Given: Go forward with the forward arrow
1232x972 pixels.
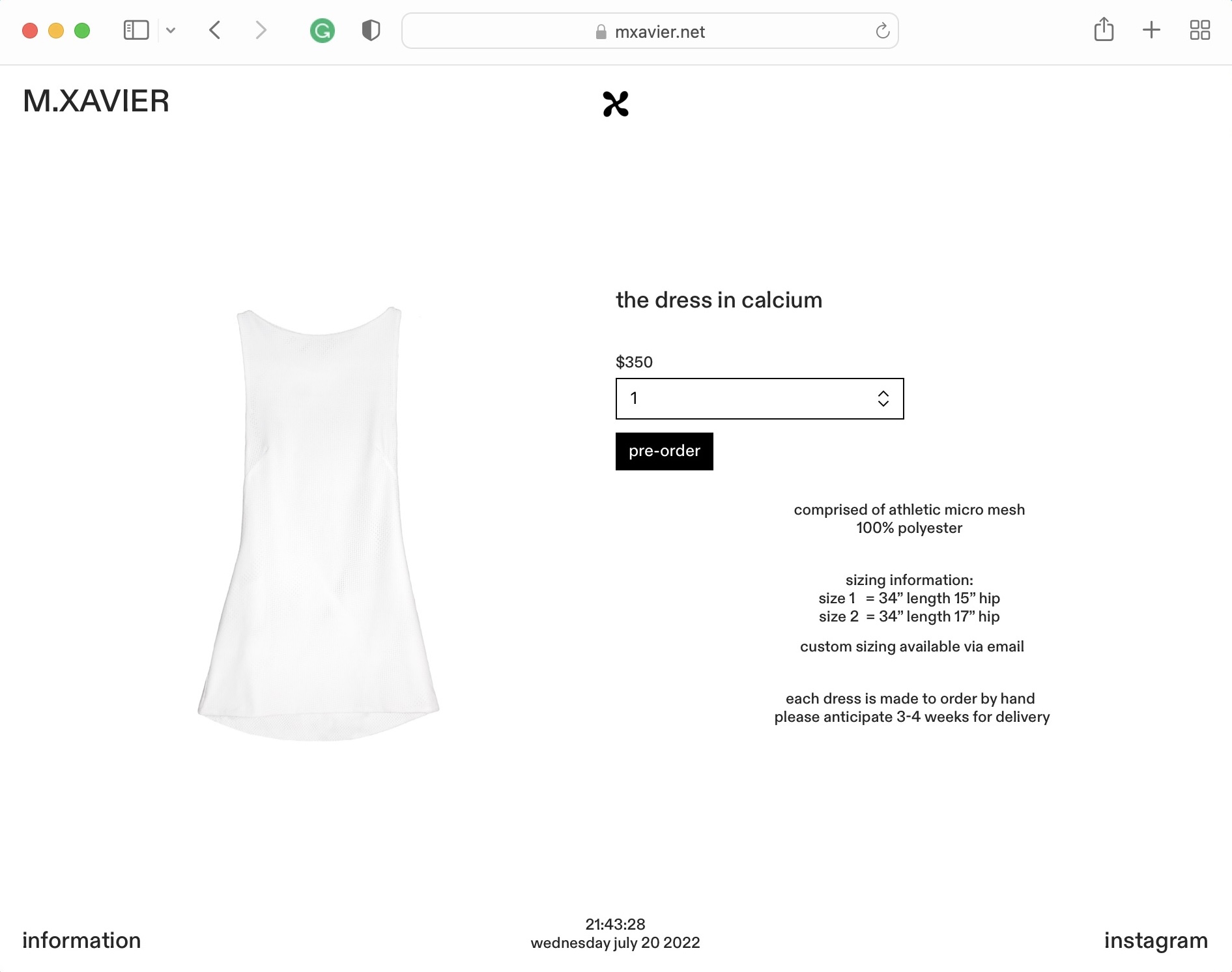Looking at the screenshot, I should click(x=261, y=31).
